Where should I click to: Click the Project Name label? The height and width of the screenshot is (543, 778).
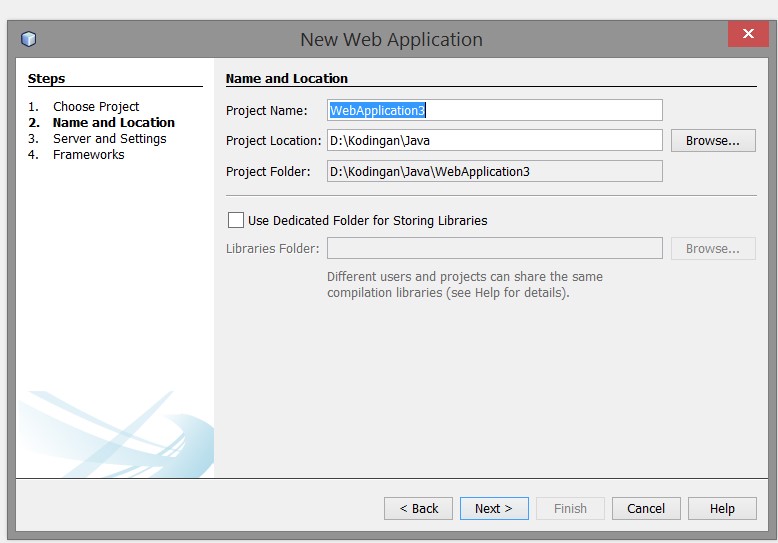(x=266, y=110)
